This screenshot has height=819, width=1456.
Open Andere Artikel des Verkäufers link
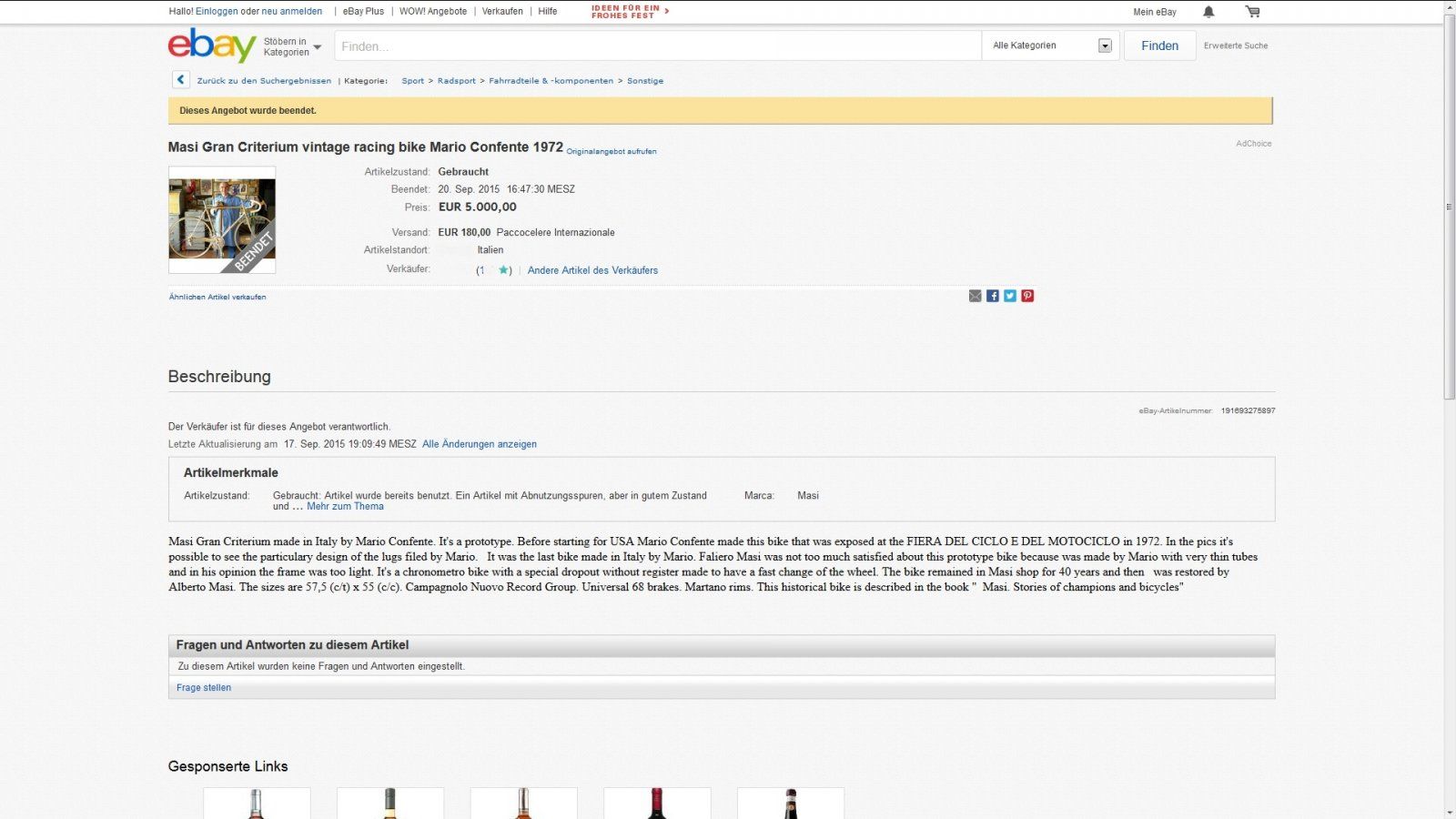(592, 270)
